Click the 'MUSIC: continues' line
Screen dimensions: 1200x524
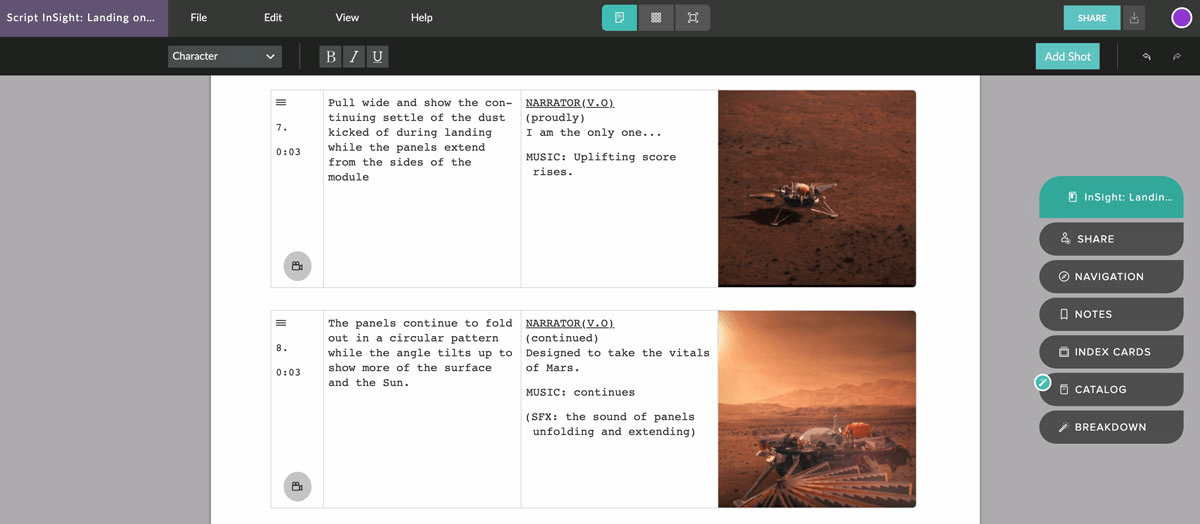coord(580,392)
